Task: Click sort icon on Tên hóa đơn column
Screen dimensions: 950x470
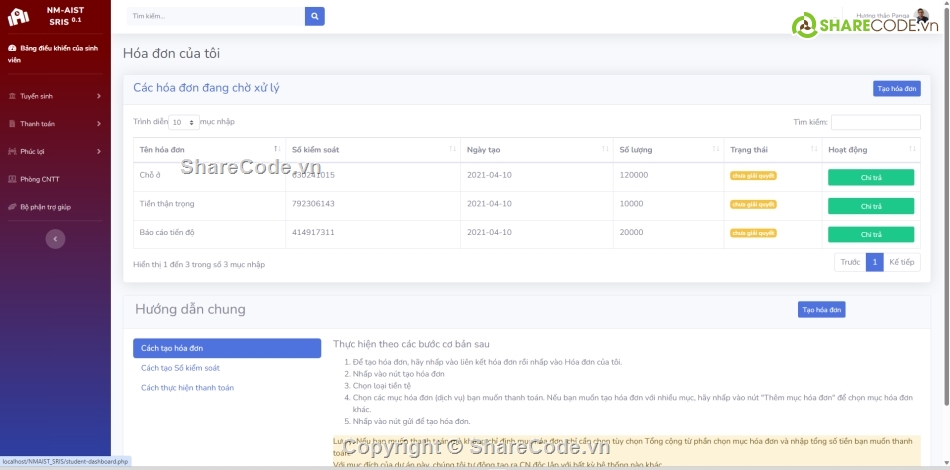Action: [276, 149]
